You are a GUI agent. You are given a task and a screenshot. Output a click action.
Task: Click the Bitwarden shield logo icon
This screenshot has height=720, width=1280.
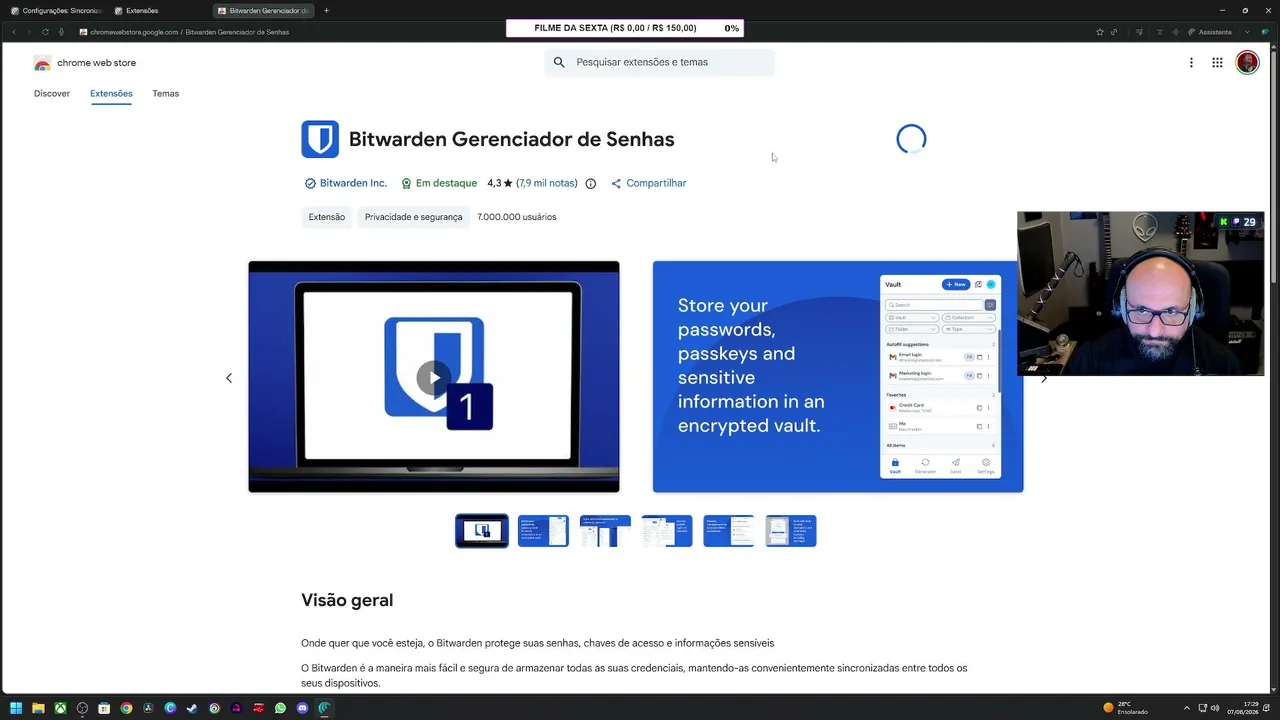(320, 139)
